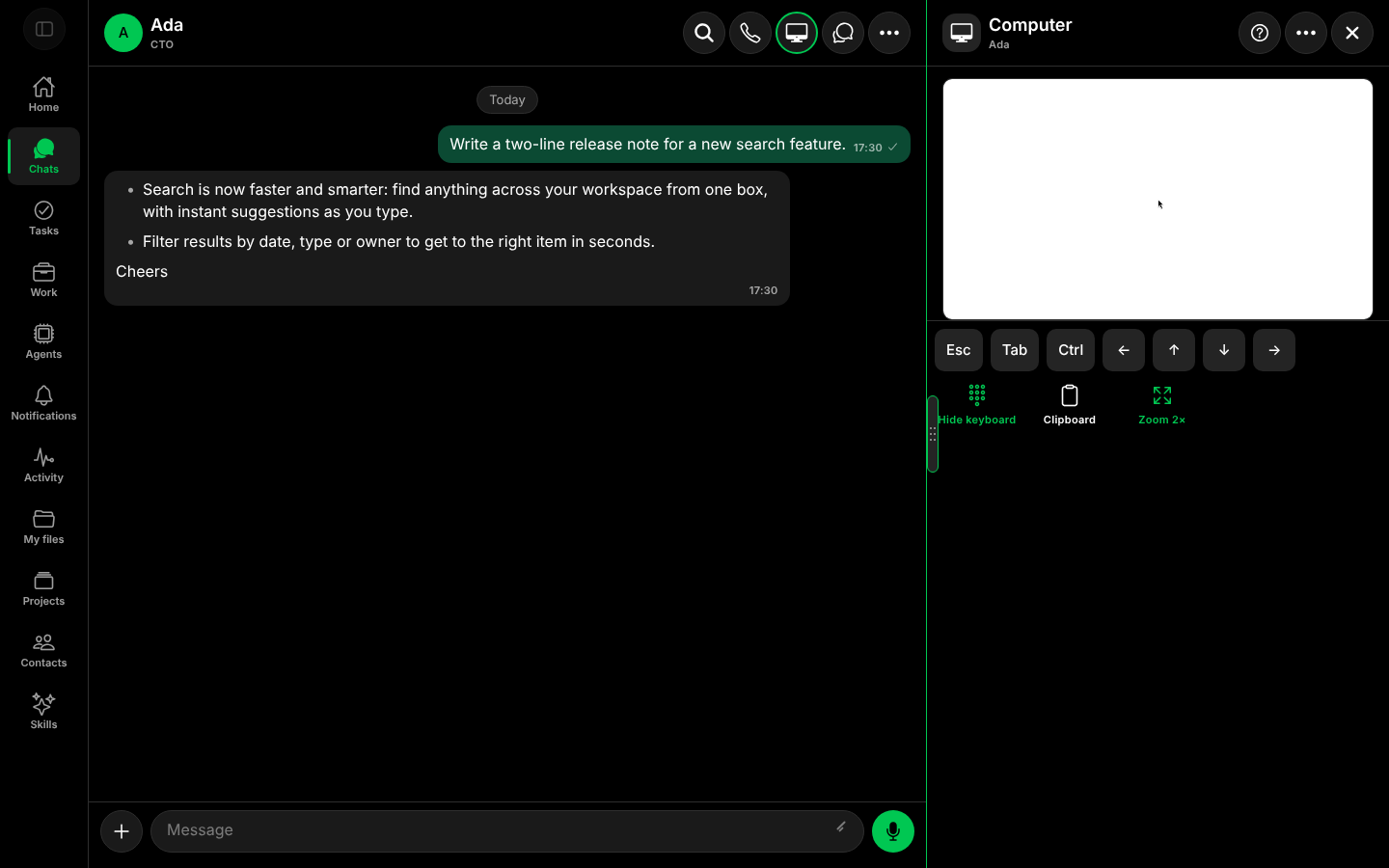Toggle the computer view panel
This screenshot has height=868, width=1389.
797,33
